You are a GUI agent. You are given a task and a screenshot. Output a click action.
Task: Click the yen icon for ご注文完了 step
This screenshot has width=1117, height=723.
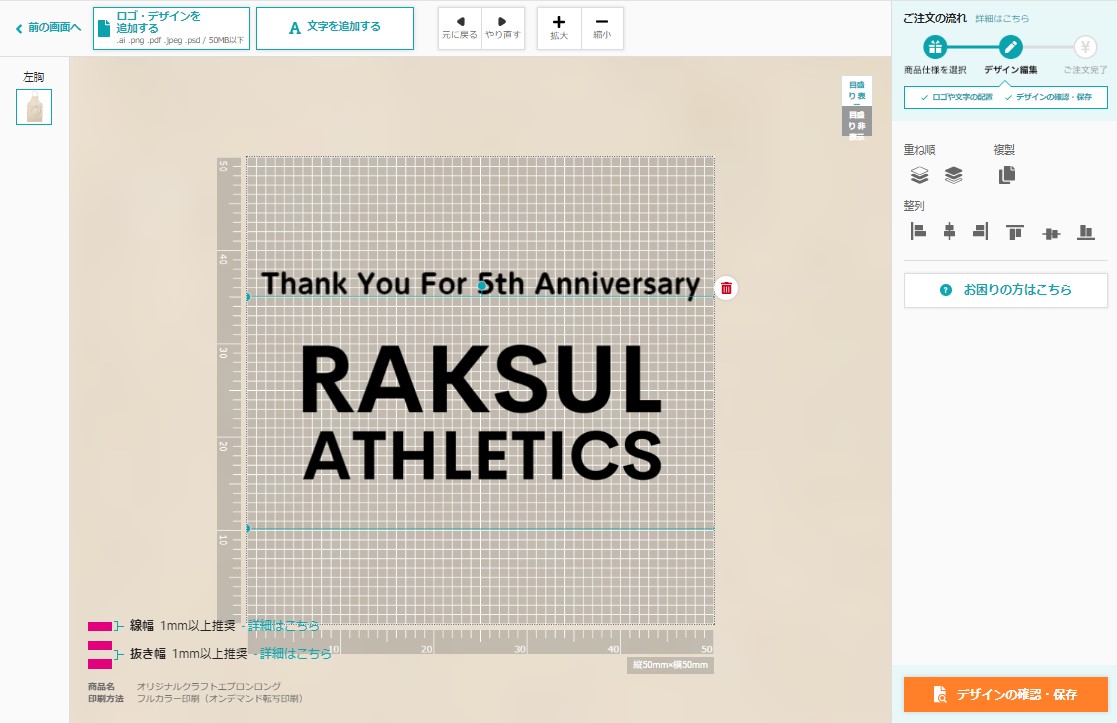(1085, 48)
